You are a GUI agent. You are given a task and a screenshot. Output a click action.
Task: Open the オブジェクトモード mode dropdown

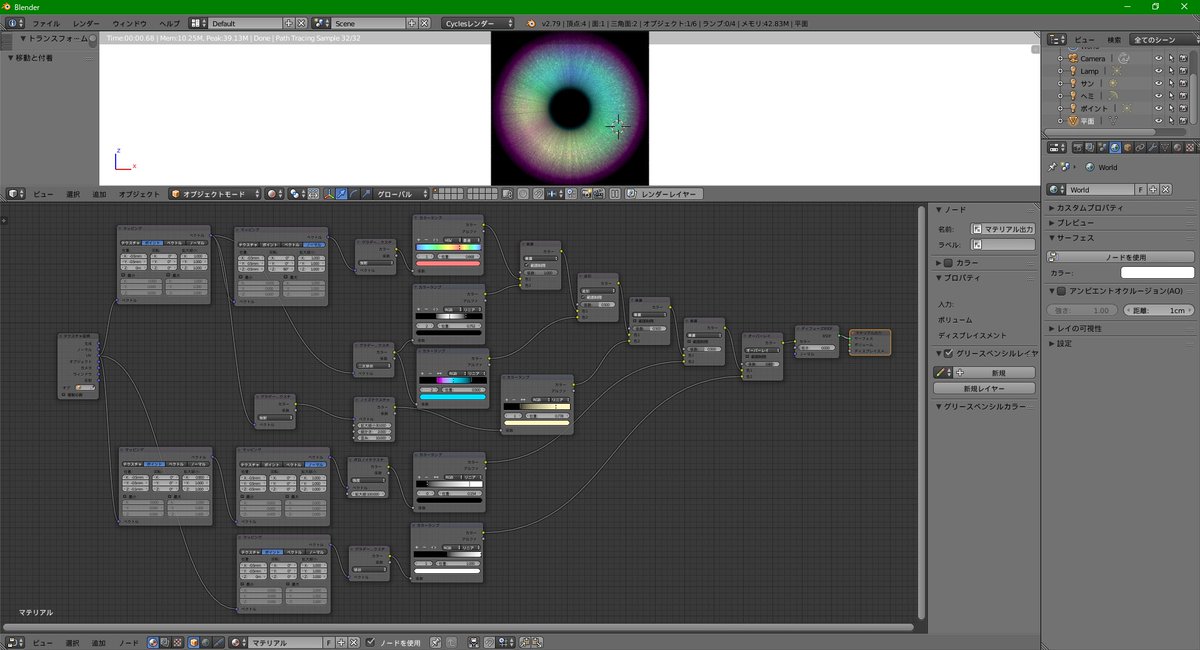[x=215, y=194]
